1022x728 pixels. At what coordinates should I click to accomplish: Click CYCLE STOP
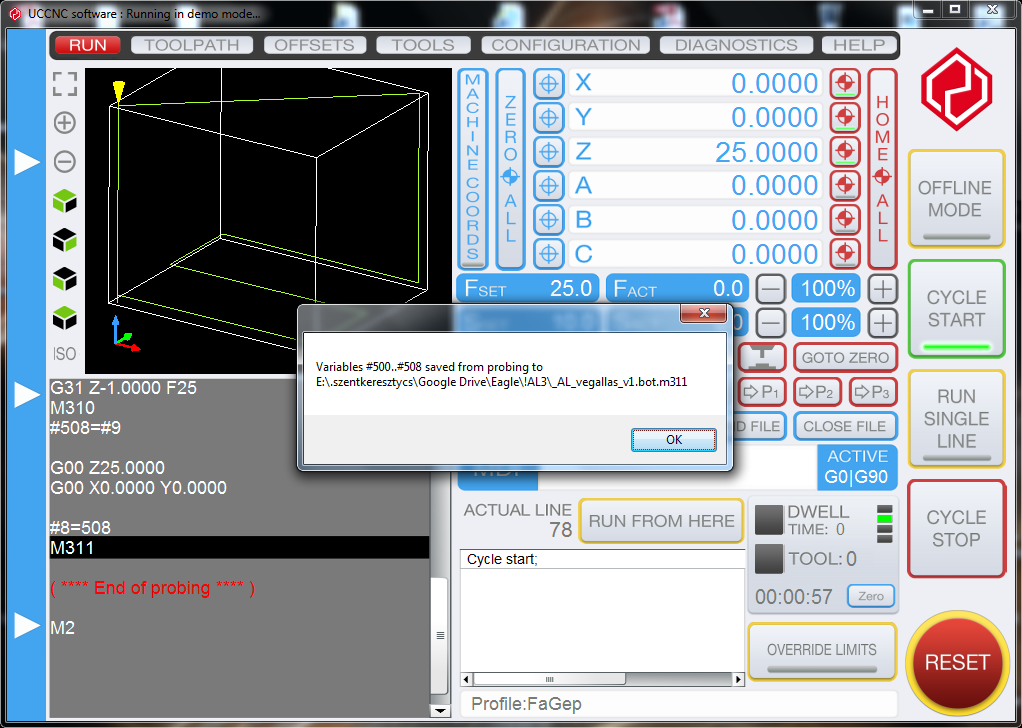click(x=956, y=529)
